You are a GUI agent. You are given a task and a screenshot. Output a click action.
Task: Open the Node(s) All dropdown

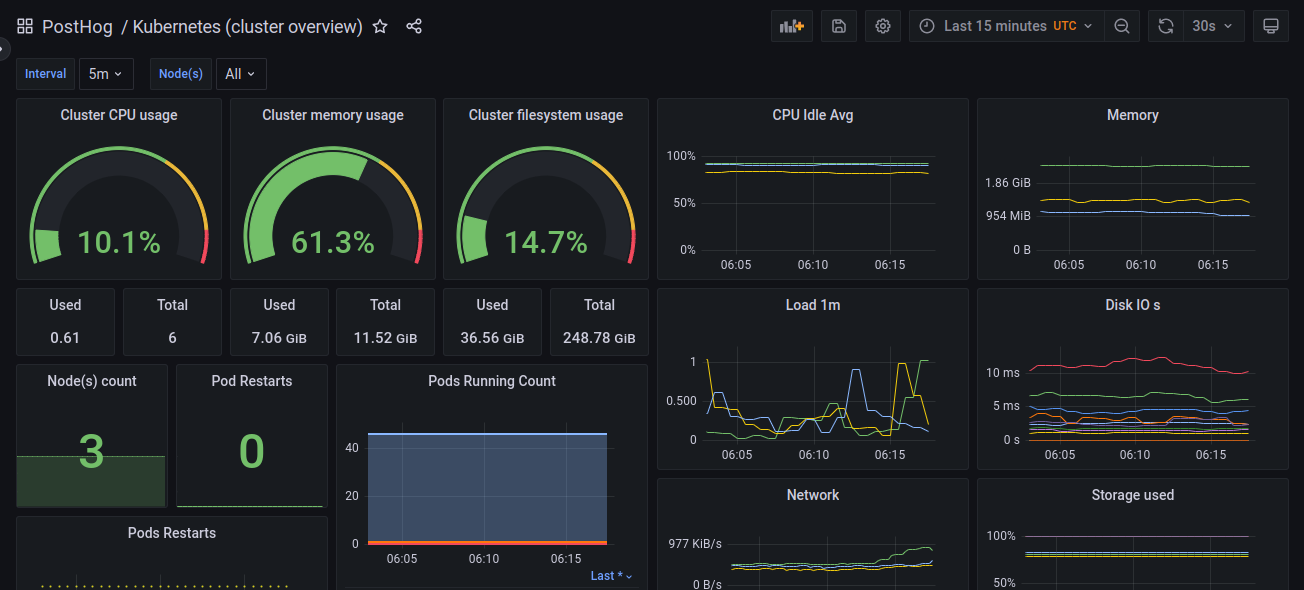[x=241, y=73]
